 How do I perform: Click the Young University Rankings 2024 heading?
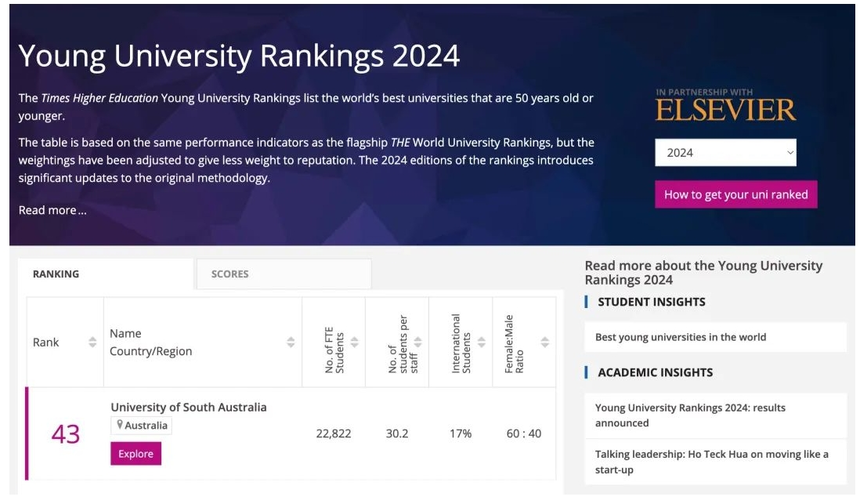pos(239,56)
